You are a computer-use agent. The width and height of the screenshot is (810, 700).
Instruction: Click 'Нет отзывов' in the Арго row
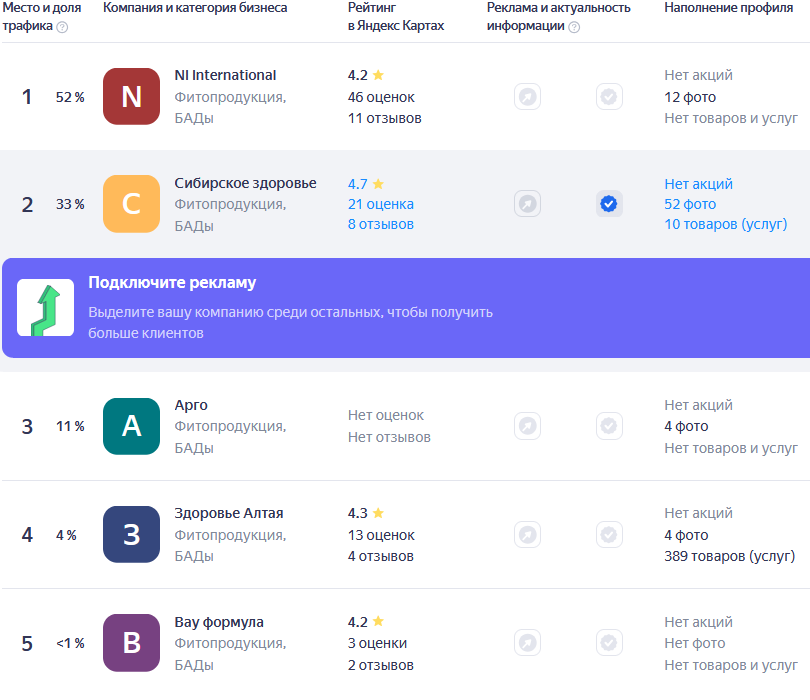point(389,437)
